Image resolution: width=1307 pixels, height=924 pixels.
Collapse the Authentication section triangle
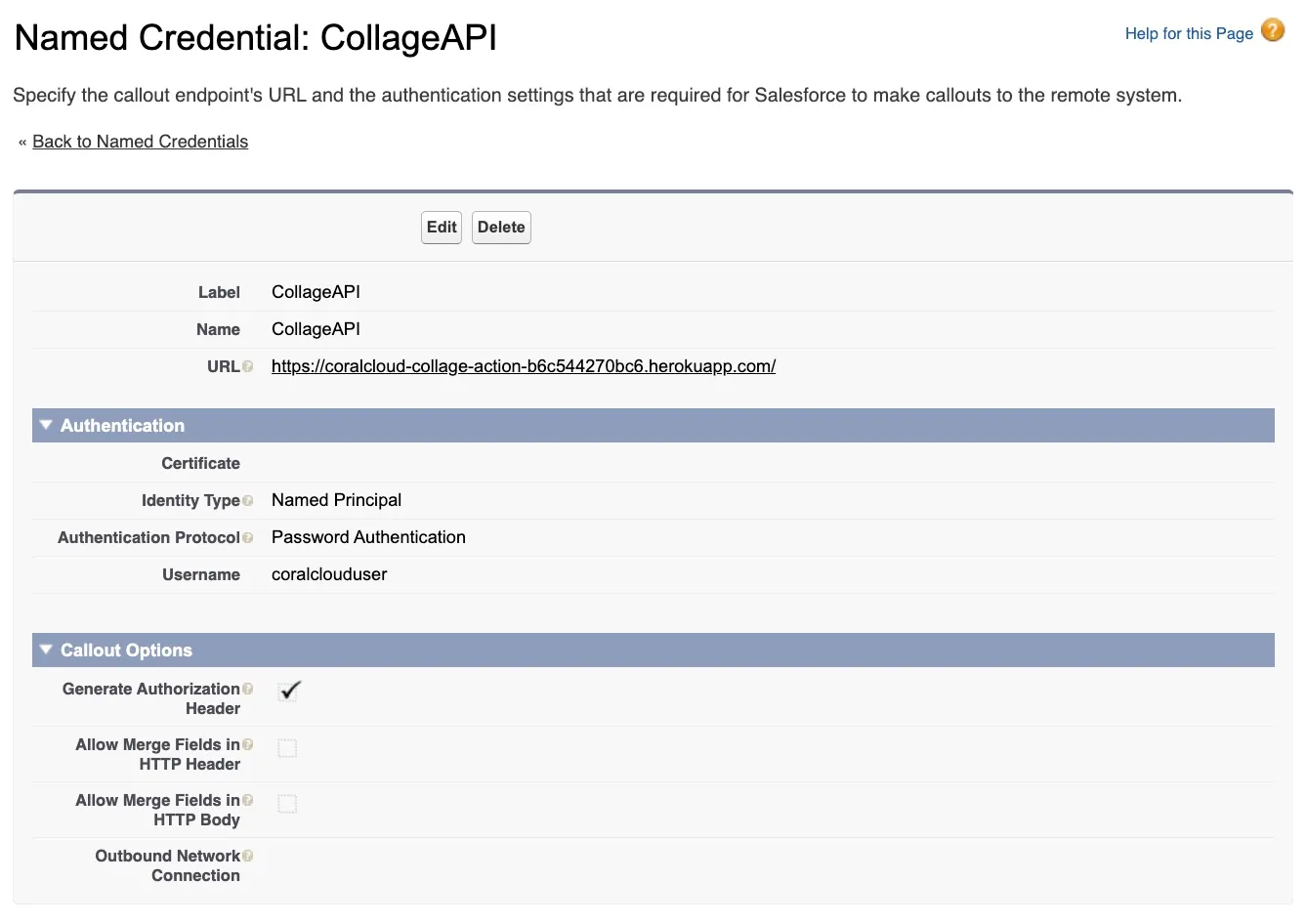click(x=46, y=425)
